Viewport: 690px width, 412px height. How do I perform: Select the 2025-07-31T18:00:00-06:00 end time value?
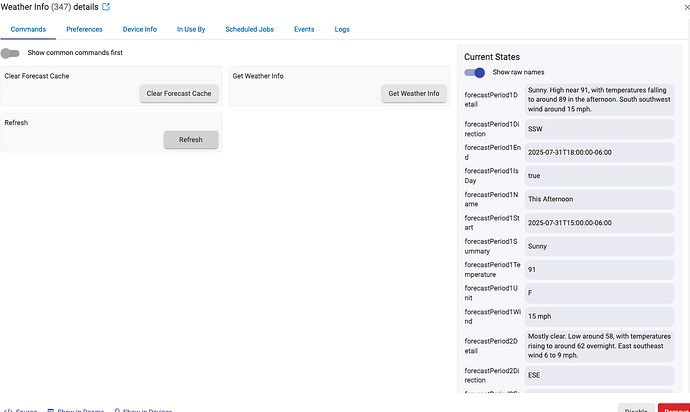tap(599, 152)
